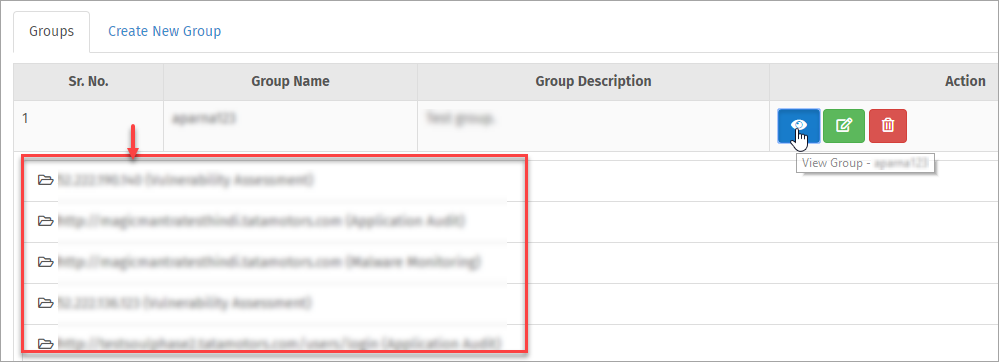Select the magicmantratesthindi Malware Monitoring entry text
This screenshot has width=999, height=362.
(269, 262)
